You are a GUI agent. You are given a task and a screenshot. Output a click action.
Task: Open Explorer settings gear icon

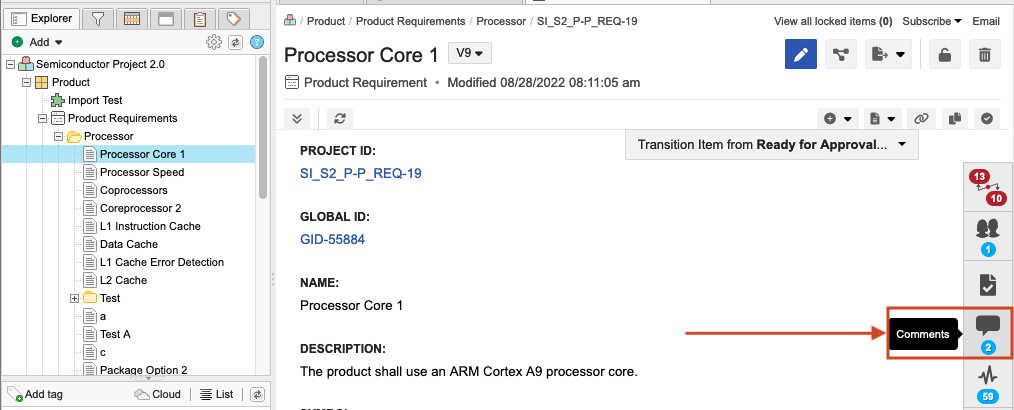[213, 42]
